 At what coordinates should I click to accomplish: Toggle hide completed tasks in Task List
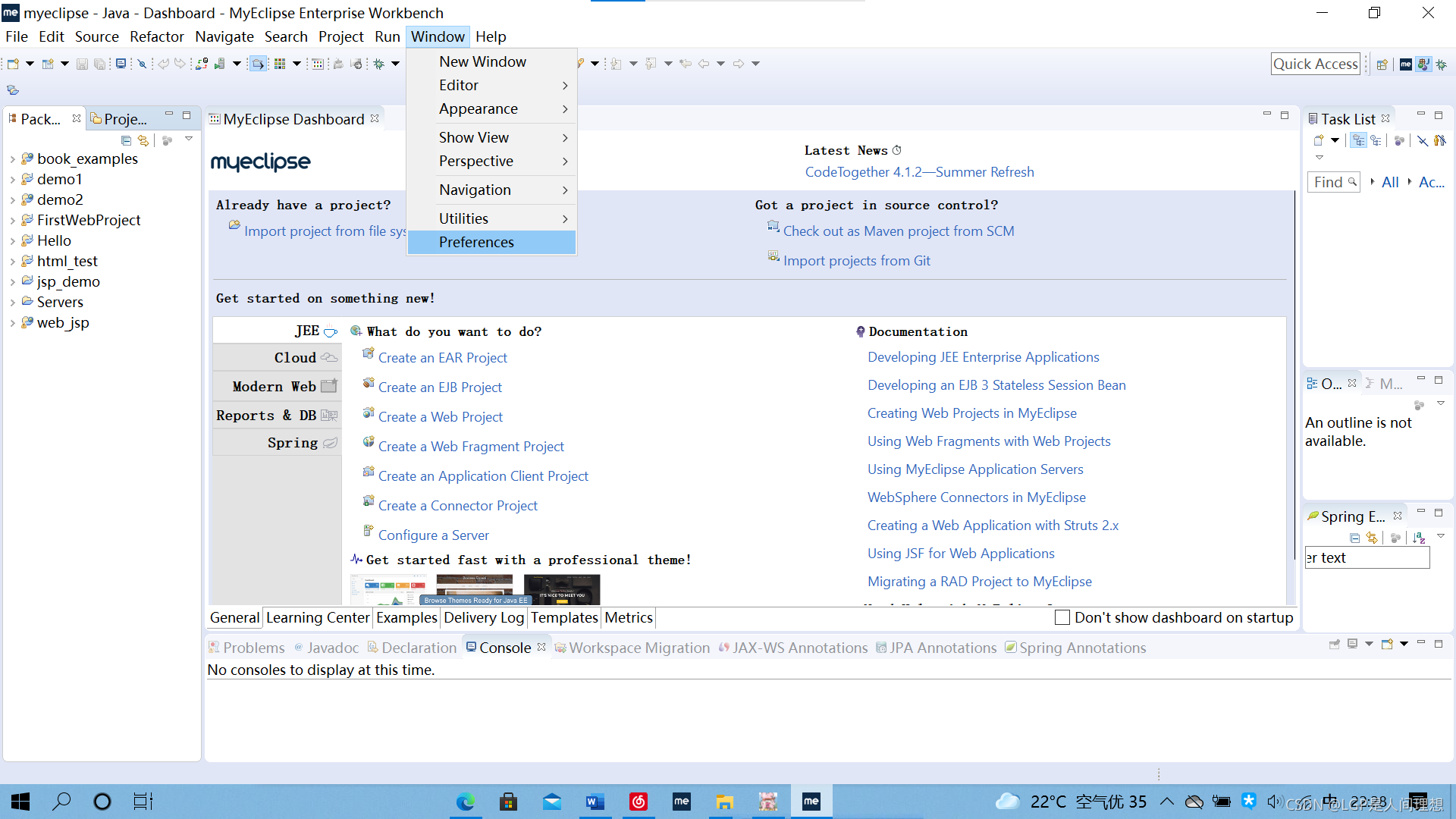(x=1422, y=140)
